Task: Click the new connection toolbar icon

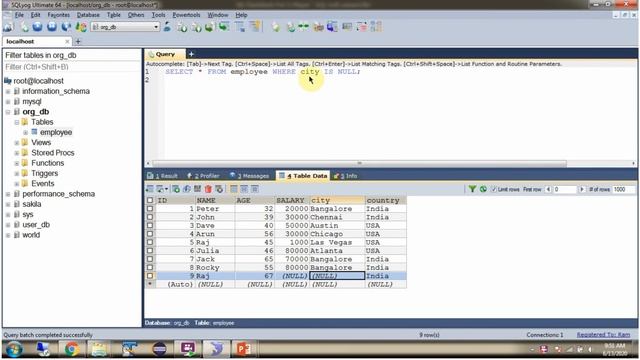Action: click(x=8, y=27)
